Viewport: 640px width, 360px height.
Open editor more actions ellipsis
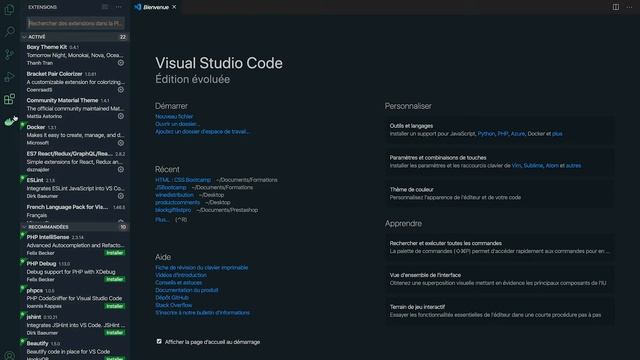tap(629, 7)
